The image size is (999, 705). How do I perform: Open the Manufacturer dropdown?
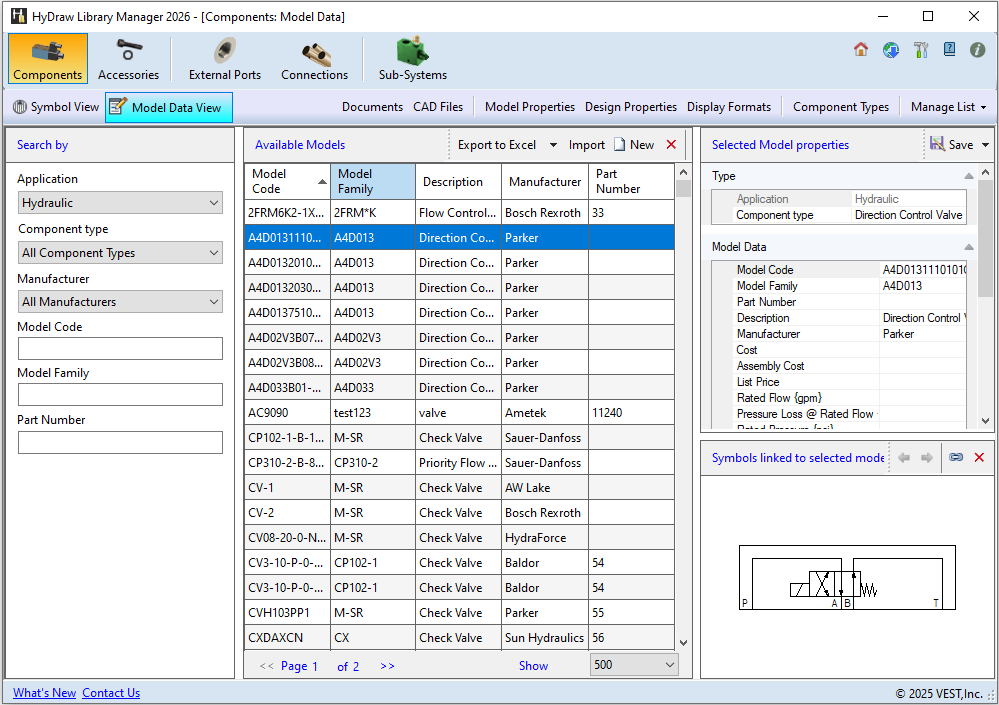point(120,301)
